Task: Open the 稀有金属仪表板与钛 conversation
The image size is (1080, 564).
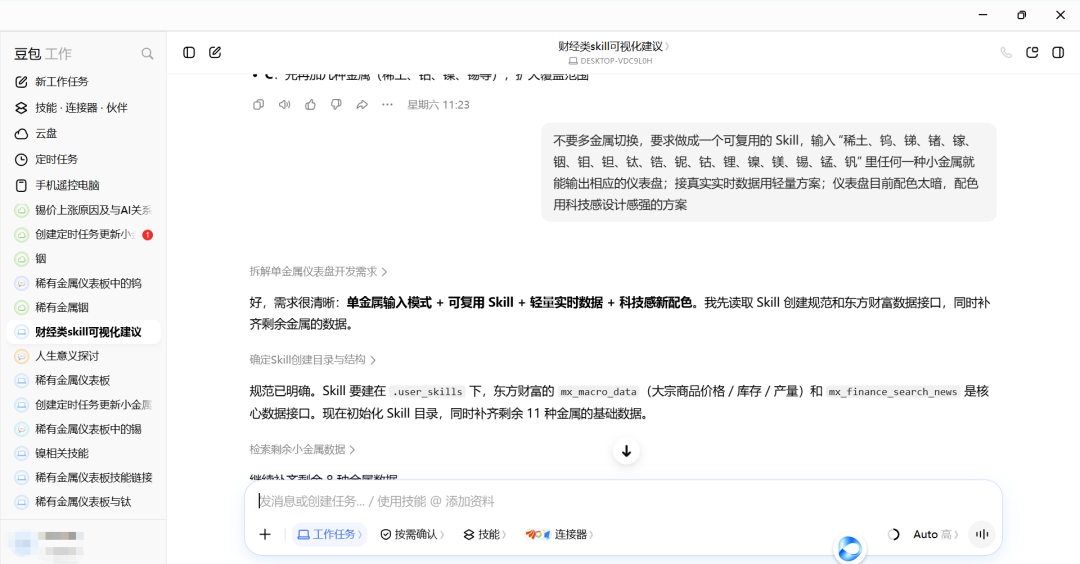Action: [x=83, y=502]
